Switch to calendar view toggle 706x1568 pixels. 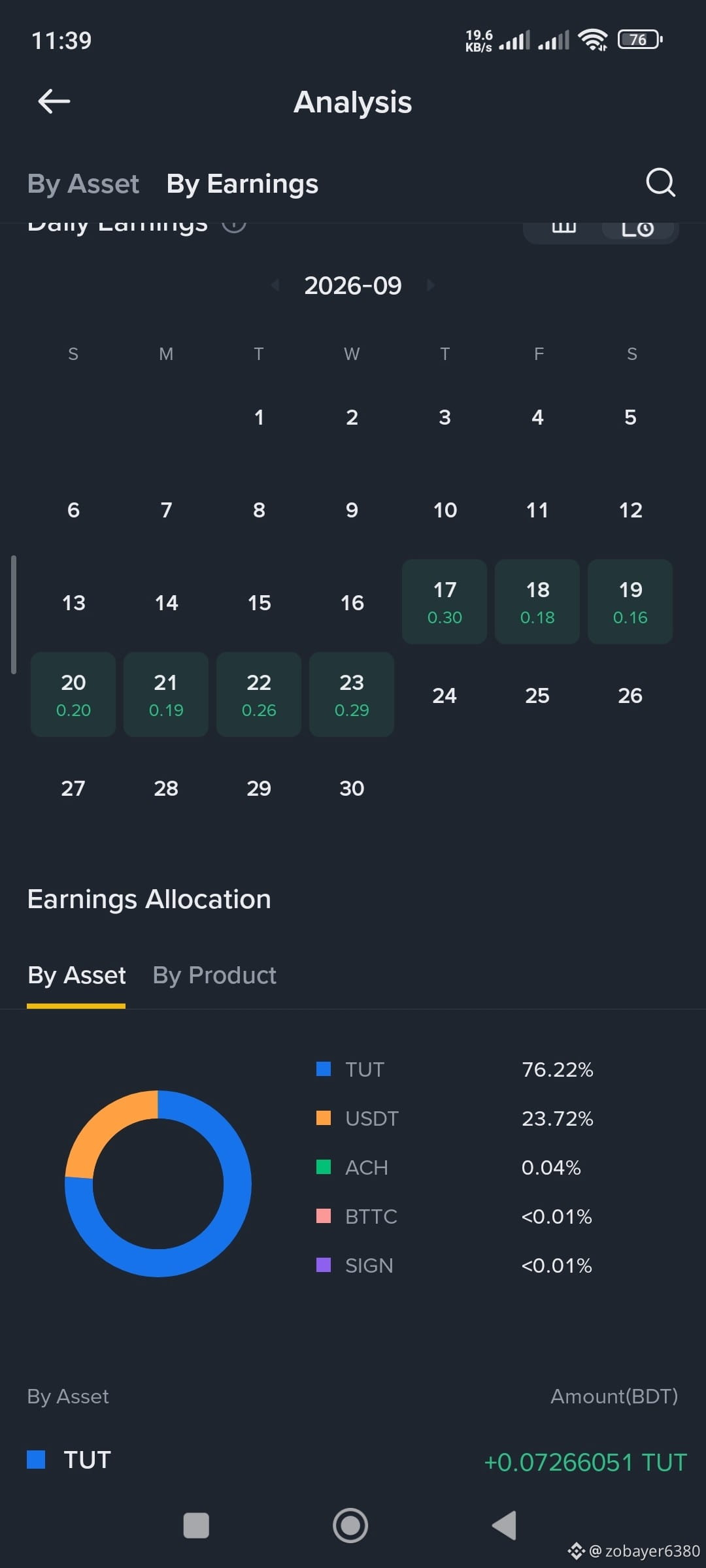(x=638, y=228)
